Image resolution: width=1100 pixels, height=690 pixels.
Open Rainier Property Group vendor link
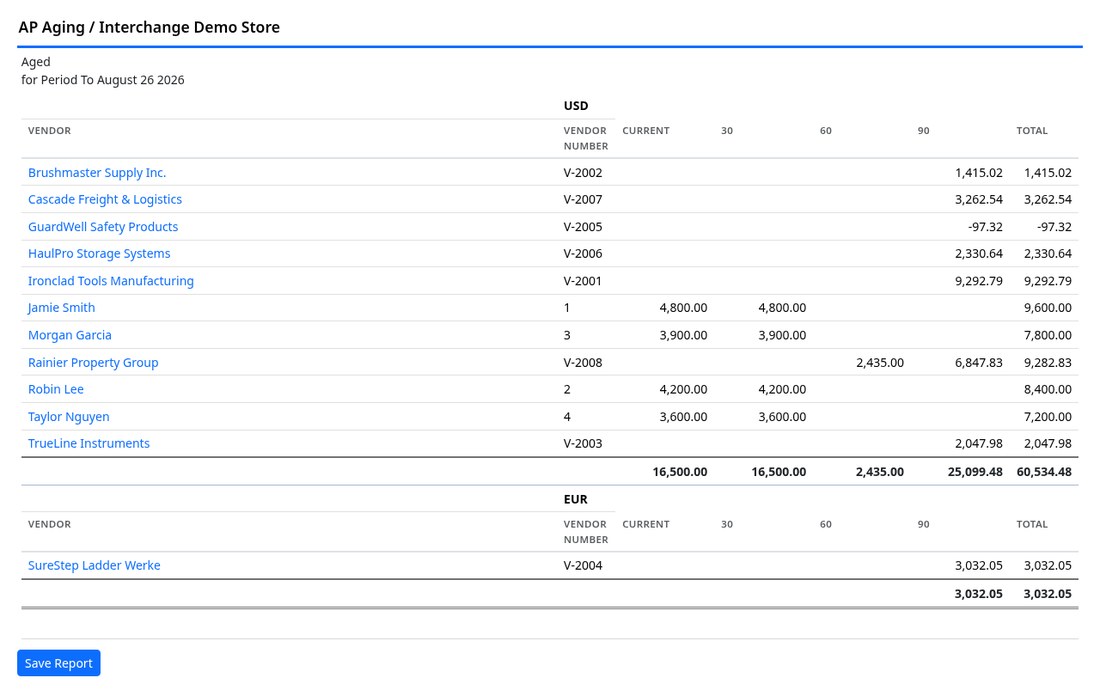[x=93, y=363]
